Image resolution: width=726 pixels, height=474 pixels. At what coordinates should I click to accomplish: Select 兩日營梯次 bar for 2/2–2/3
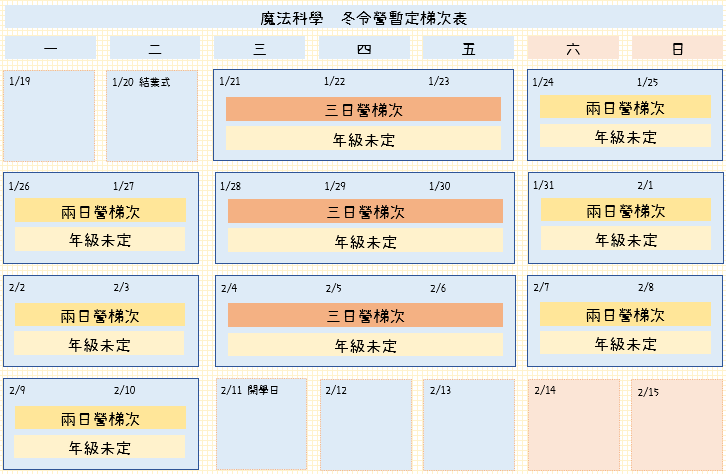click(x=100, y=315)
